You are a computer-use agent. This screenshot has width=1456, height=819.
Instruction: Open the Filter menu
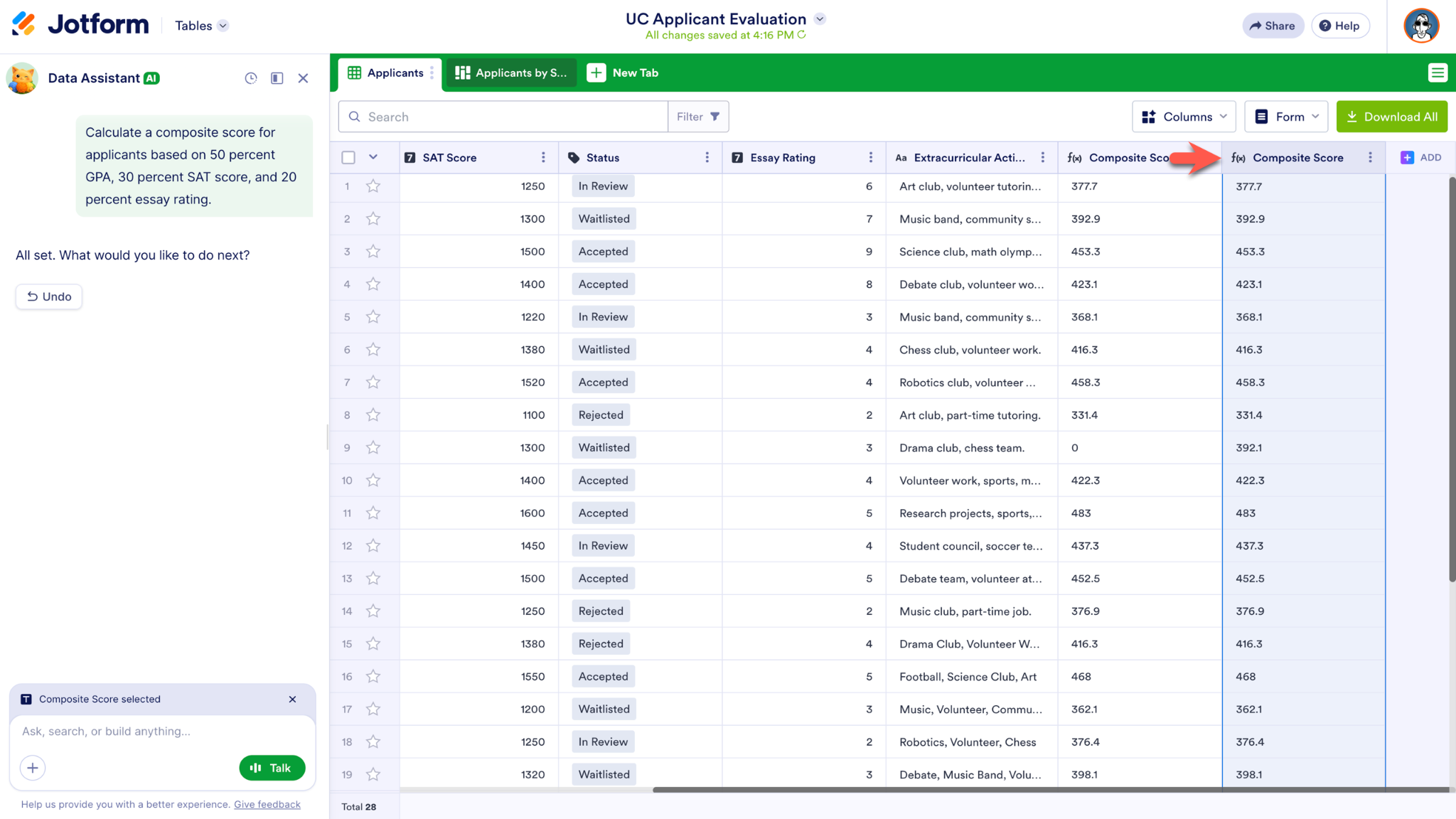pos(698,117)
